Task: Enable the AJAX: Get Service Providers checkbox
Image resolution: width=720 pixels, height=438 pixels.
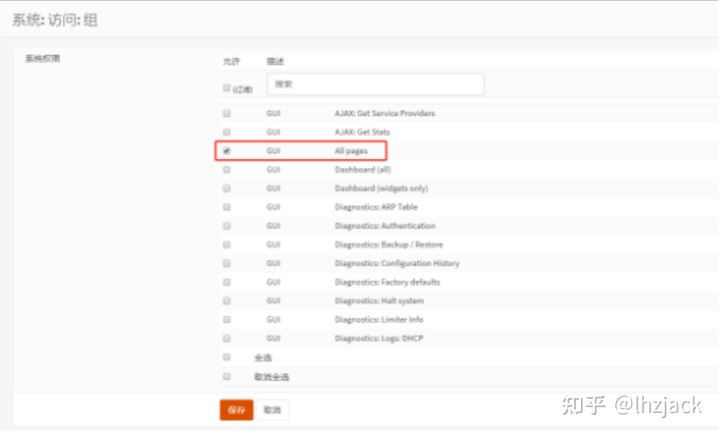Action: point(226,113)
